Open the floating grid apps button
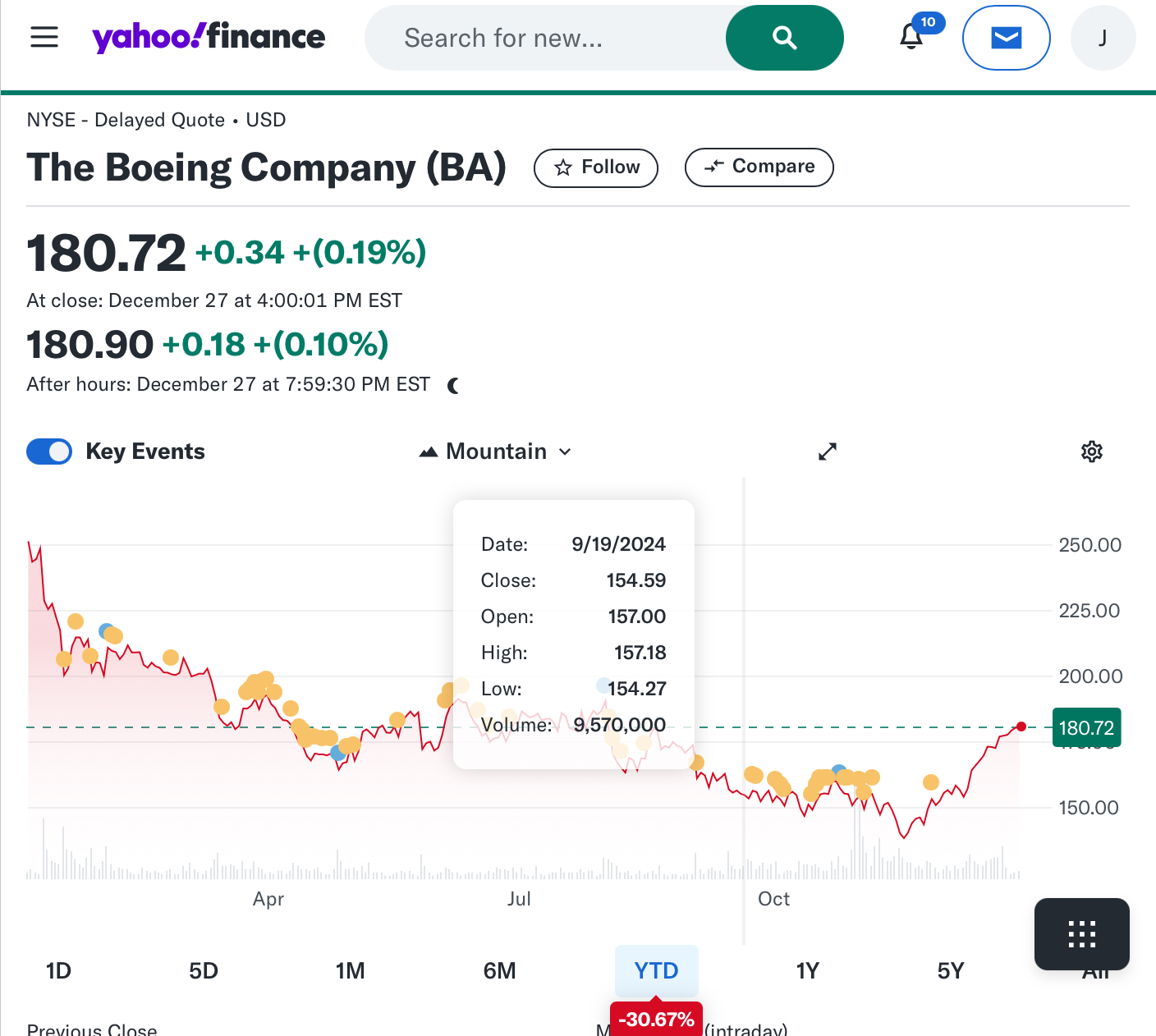The height and width of the screenshot is (1036, 1156). click(x=1081, y=934)
